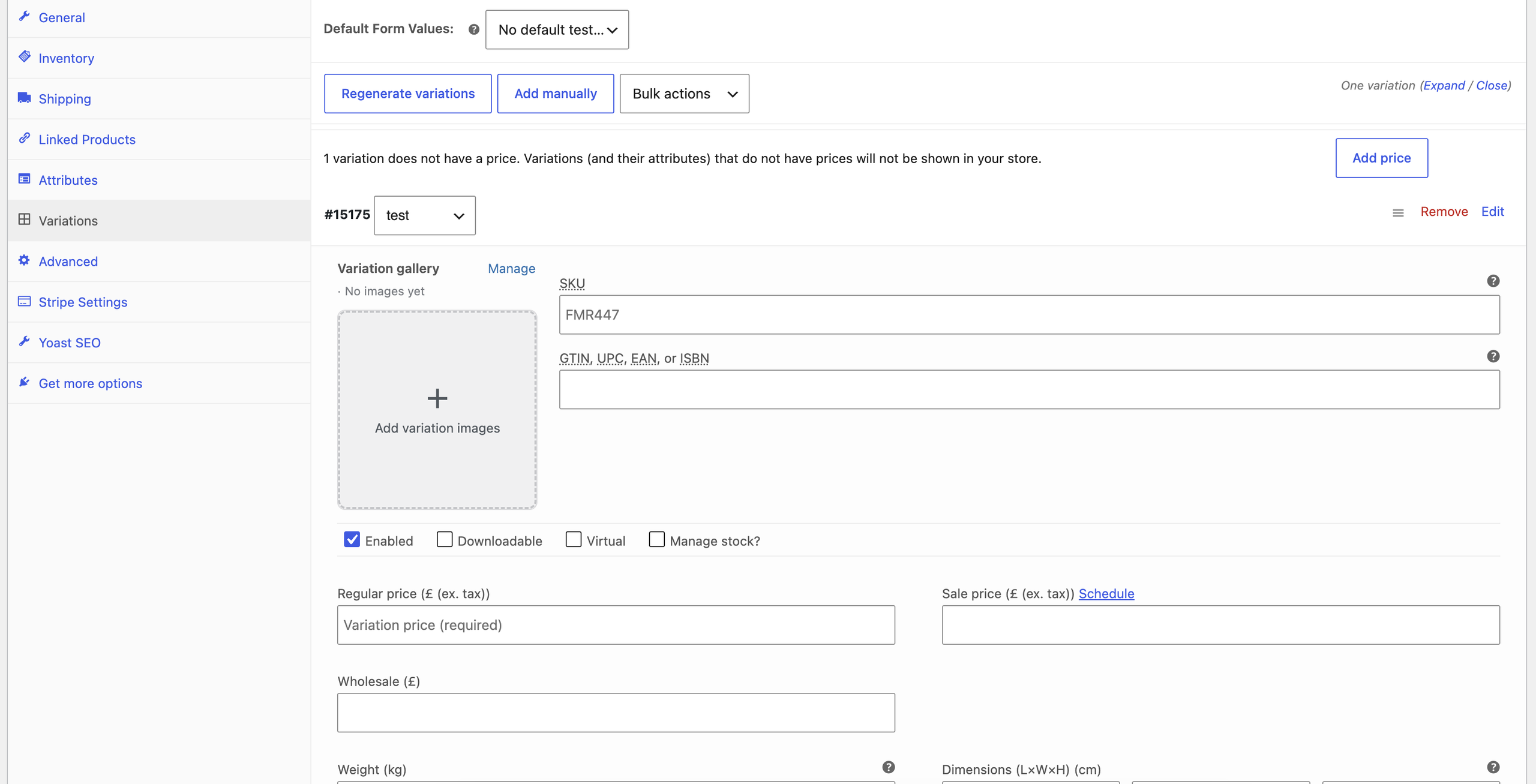Open Manage link for variation gallery
Image resolution: width=1536 pixels, height=784 pixels.
click(x=511, y=268)
